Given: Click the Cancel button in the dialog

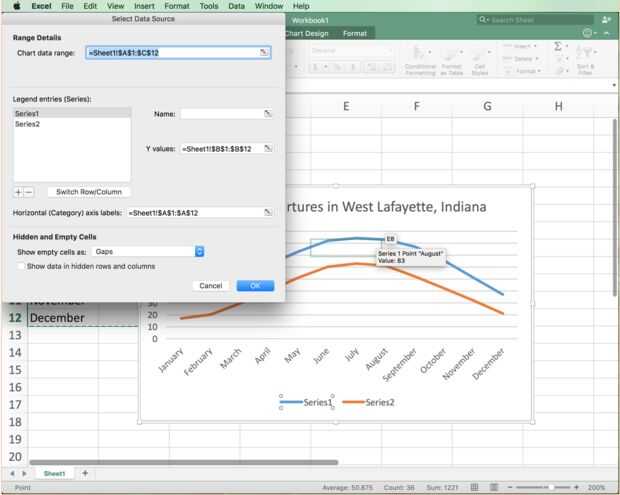Looking at the screenshot, I should 211,285.
